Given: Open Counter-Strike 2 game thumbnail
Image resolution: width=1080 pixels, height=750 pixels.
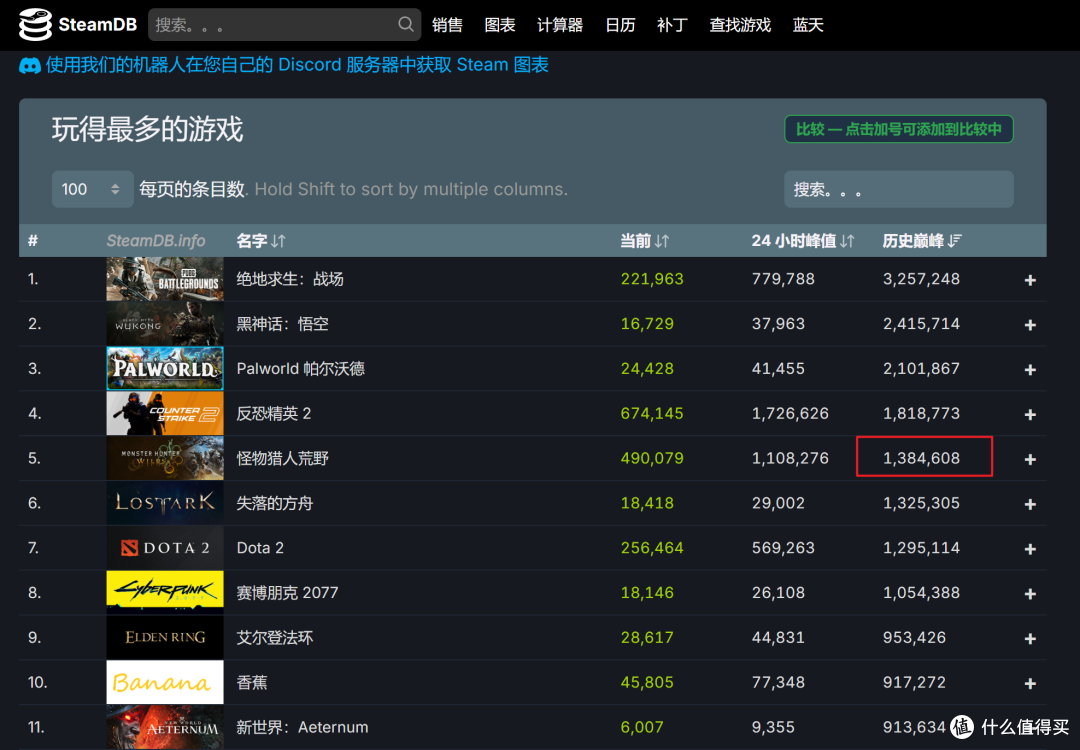Looking at the screenshot, I should (165, 413).
